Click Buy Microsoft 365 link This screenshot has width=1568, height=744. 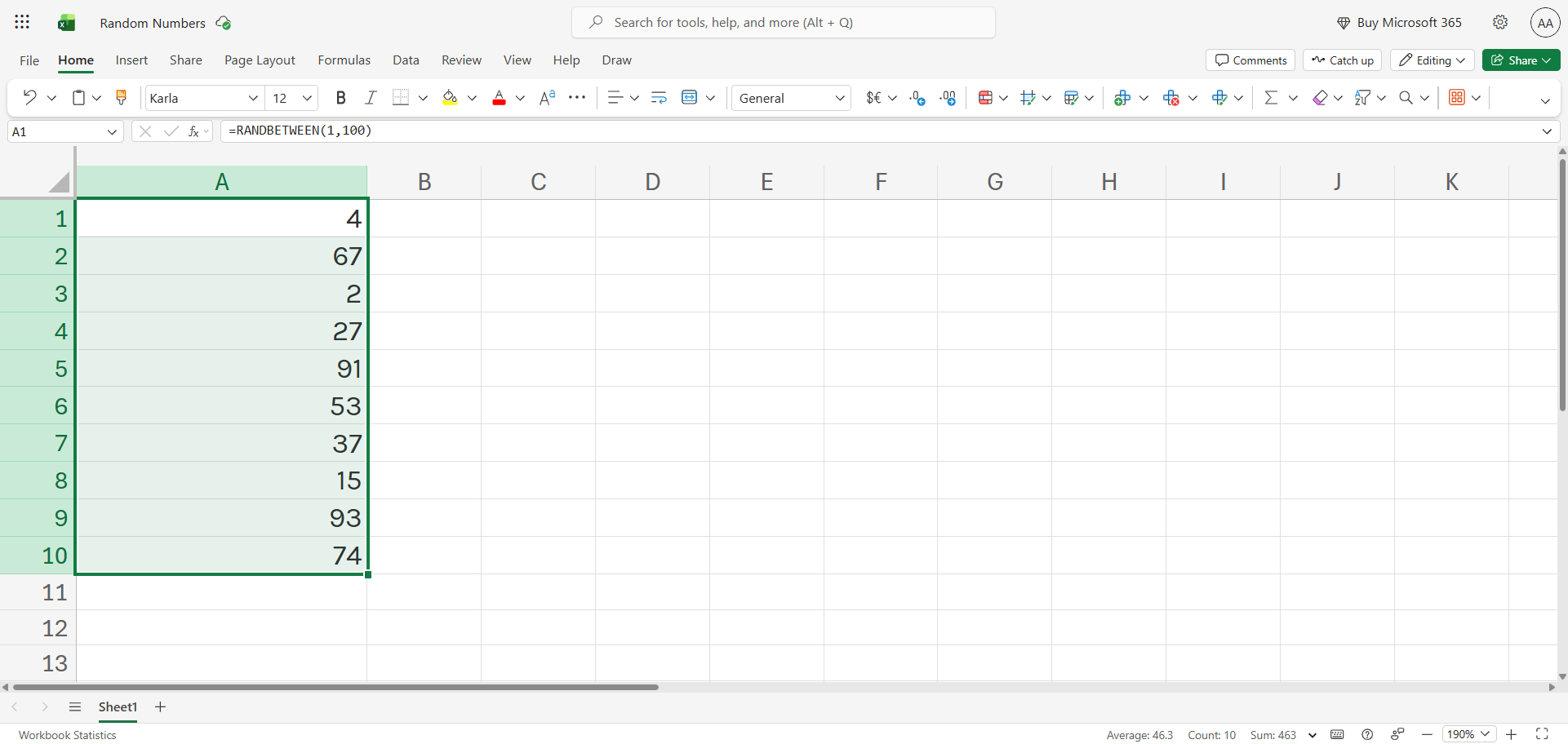coord(1399,23)
